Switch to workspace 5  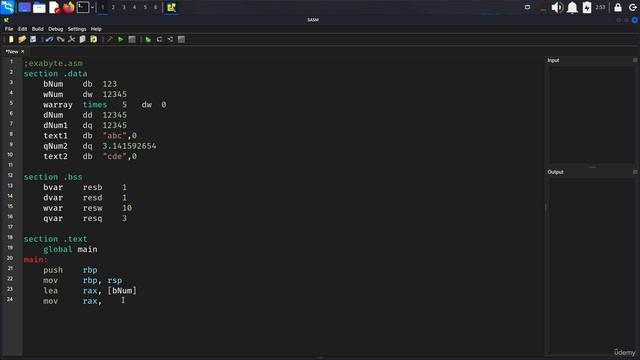145,7
